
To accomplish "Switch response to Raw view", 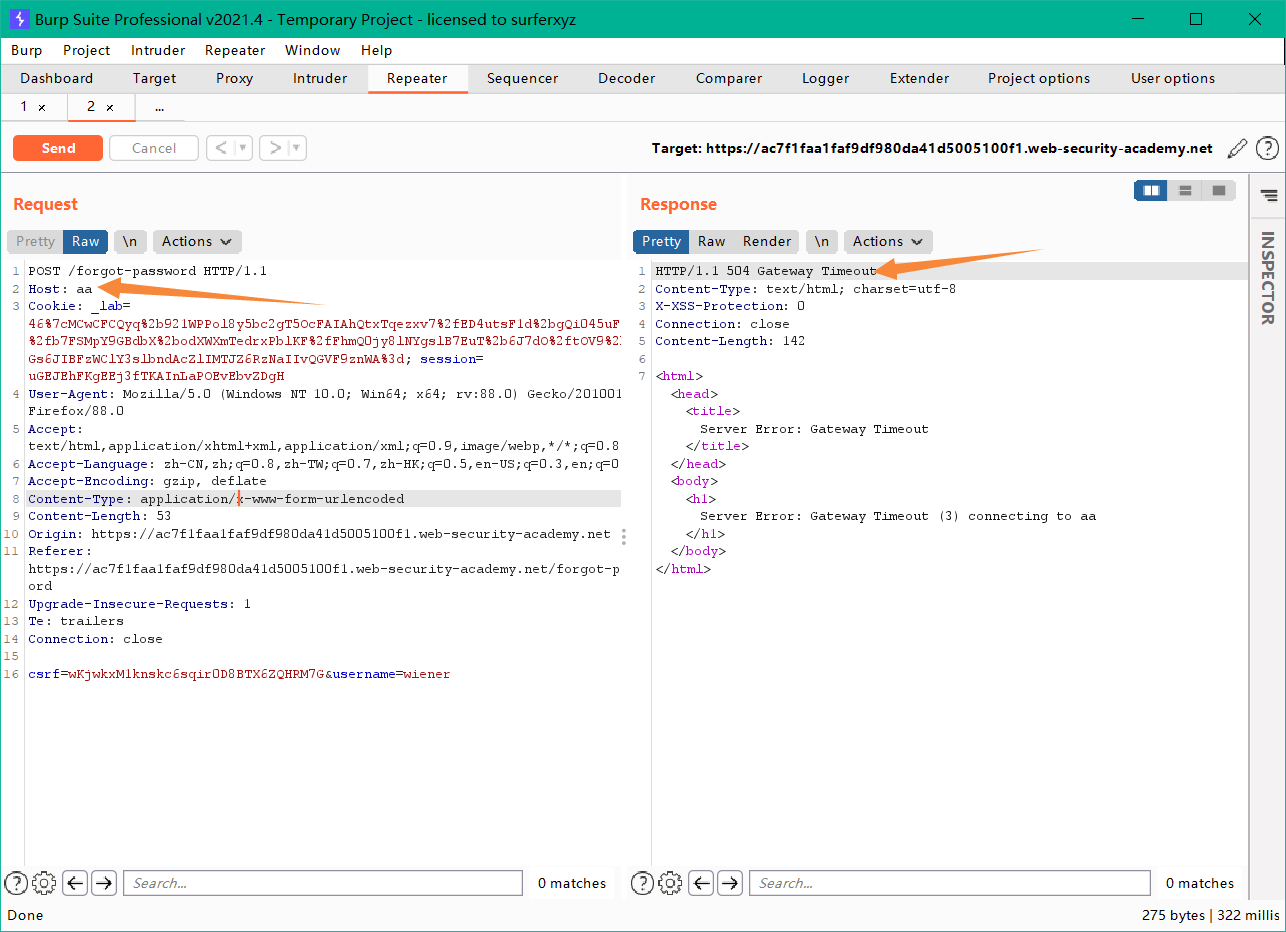I will click(x=712, y=241).
